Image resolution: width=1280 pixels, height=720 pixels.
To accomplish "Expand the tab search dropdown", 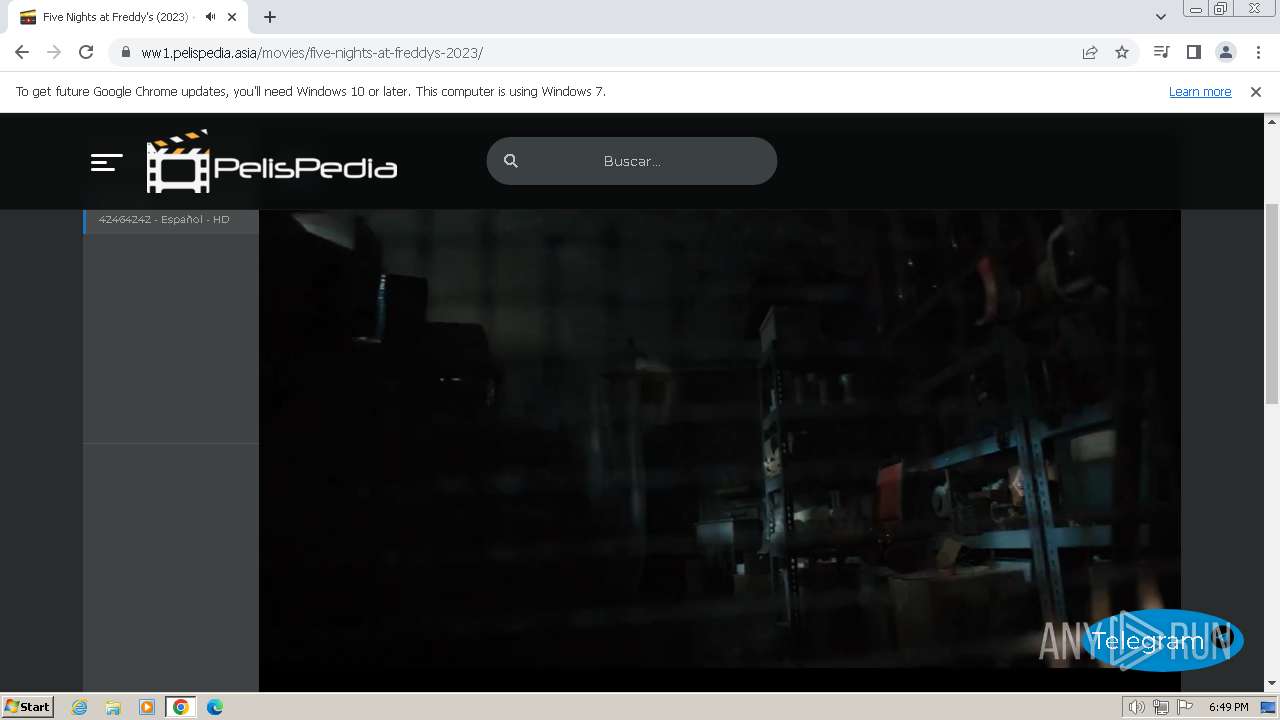I will (x=1161, y=17).
